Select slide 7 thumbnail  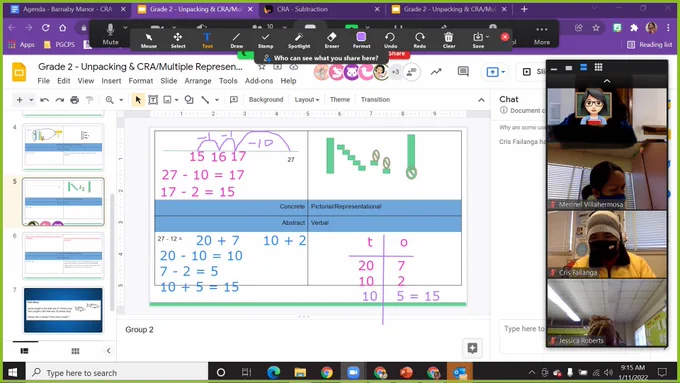pyautogui.click(x=63, y=310)
